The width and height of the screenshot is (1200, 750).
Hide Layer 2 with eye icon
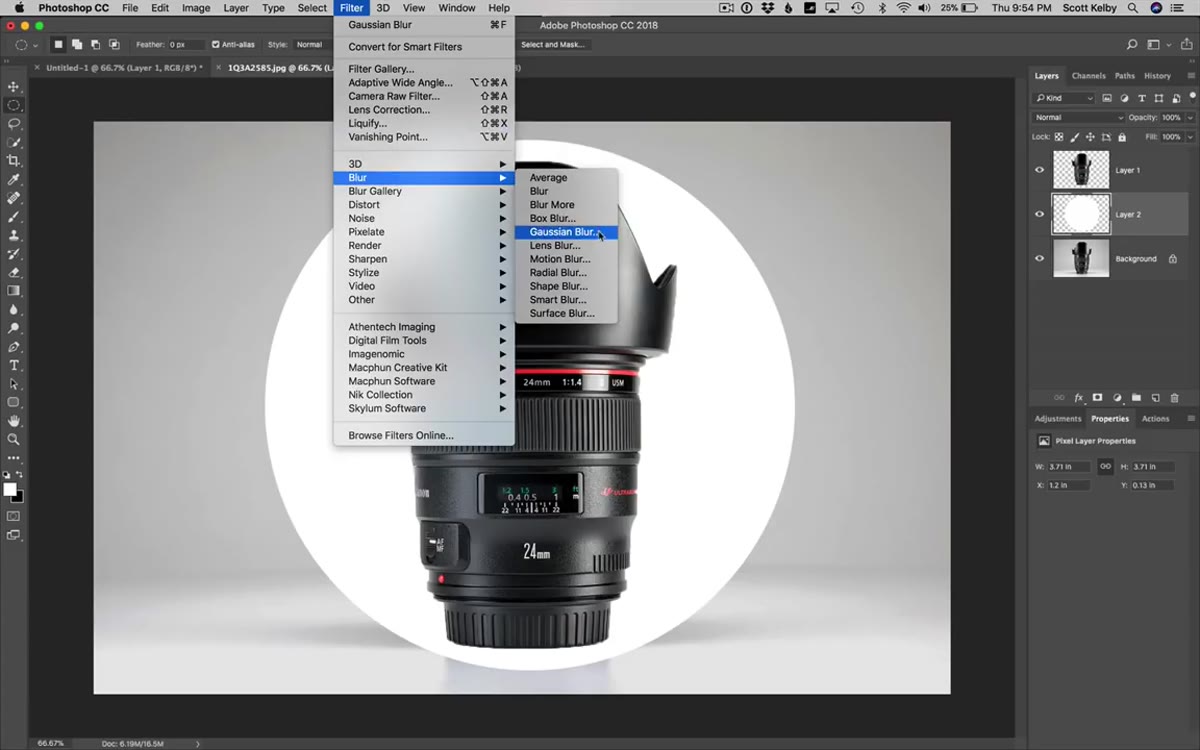coord(1040,214)
